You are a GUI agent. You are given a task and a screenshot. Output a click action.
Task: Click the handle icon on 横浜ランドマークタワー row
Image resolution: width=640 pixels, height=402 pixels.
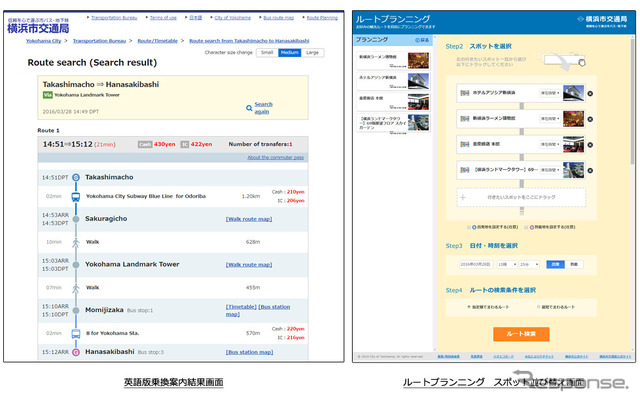tap(464, 170)
